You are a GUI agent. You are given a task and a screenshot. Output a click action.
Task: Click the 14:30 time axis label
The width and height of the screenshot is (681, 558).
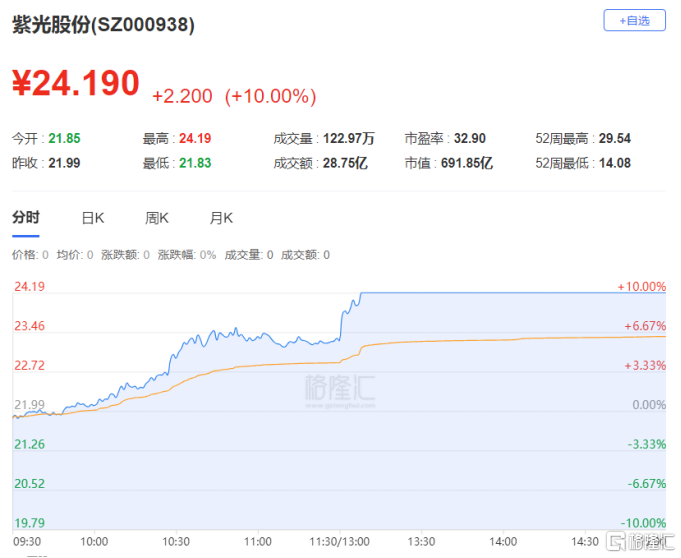(x=585, y=542)
